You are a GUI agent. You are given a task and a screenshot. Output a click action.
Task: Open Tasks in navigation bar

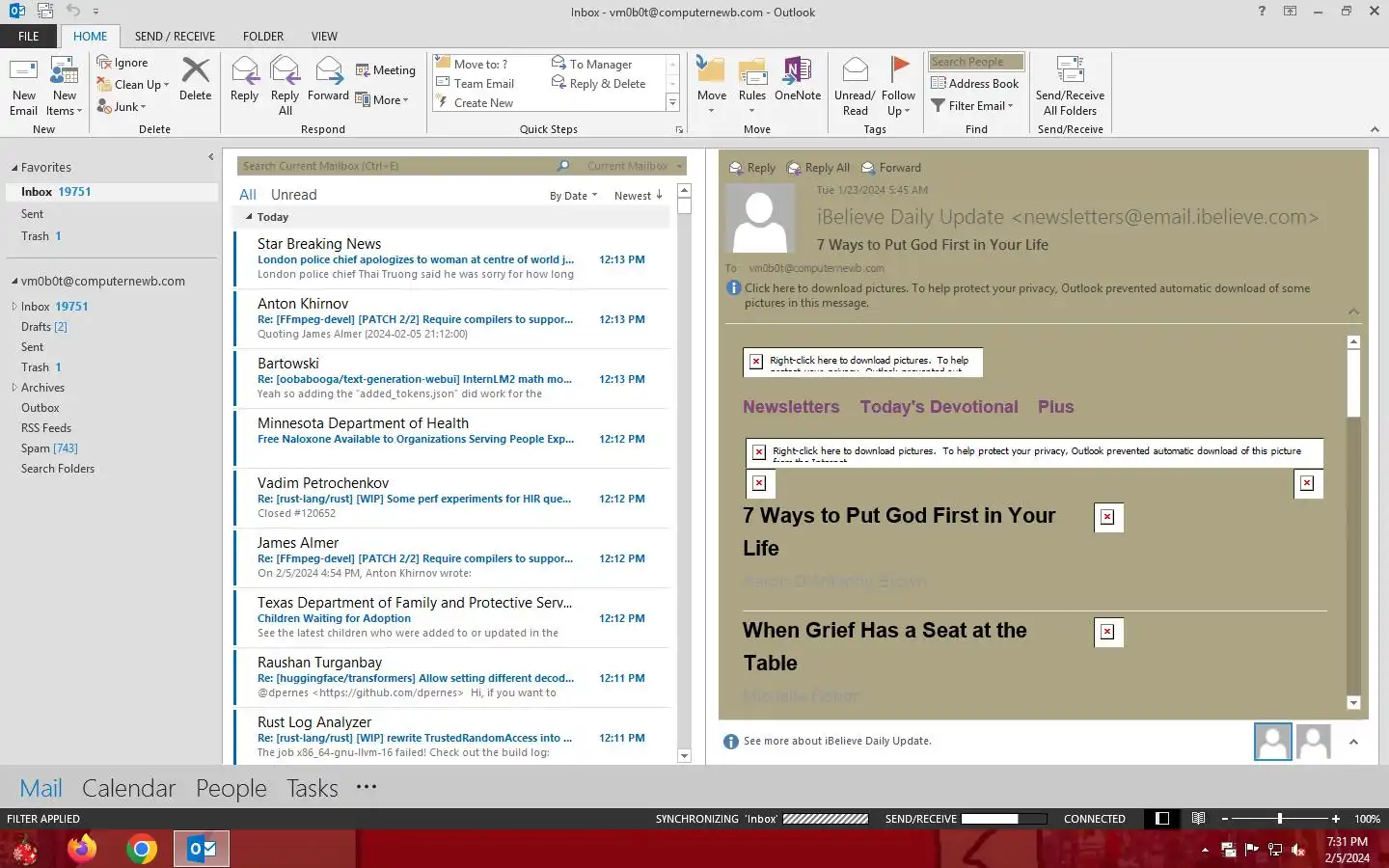[313, 788]
